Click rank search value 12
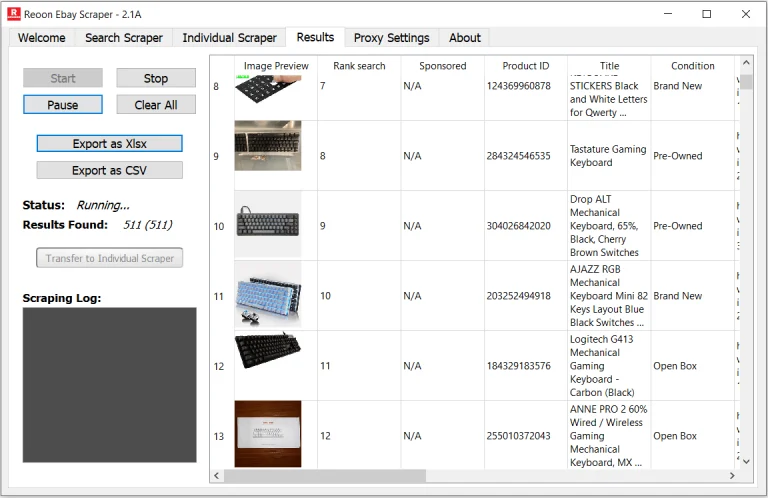This screenshot has height=498, width=768. click(325, 436)
